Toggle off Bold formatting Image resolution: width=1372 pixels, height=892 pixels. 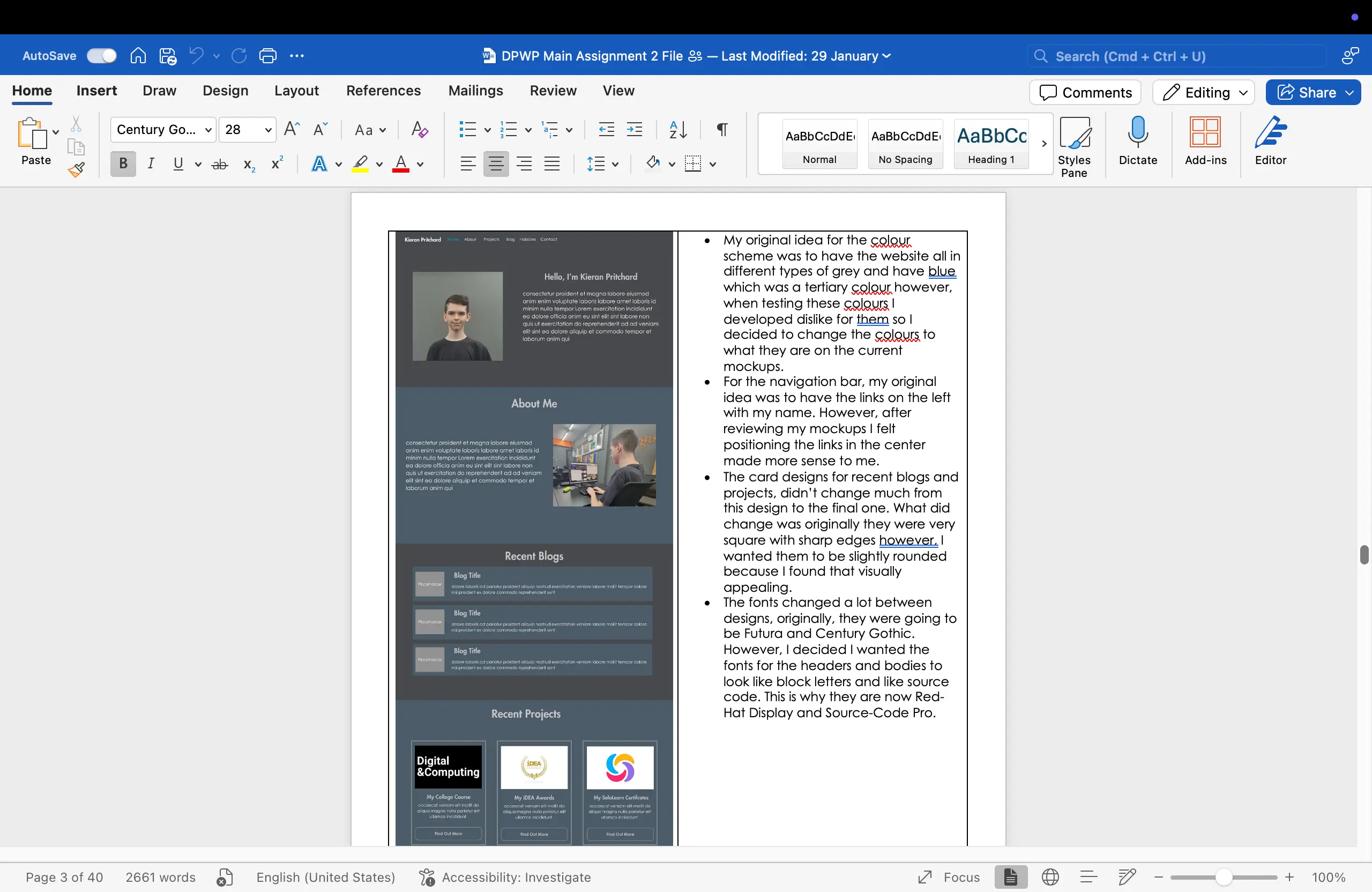coord(122,163)
